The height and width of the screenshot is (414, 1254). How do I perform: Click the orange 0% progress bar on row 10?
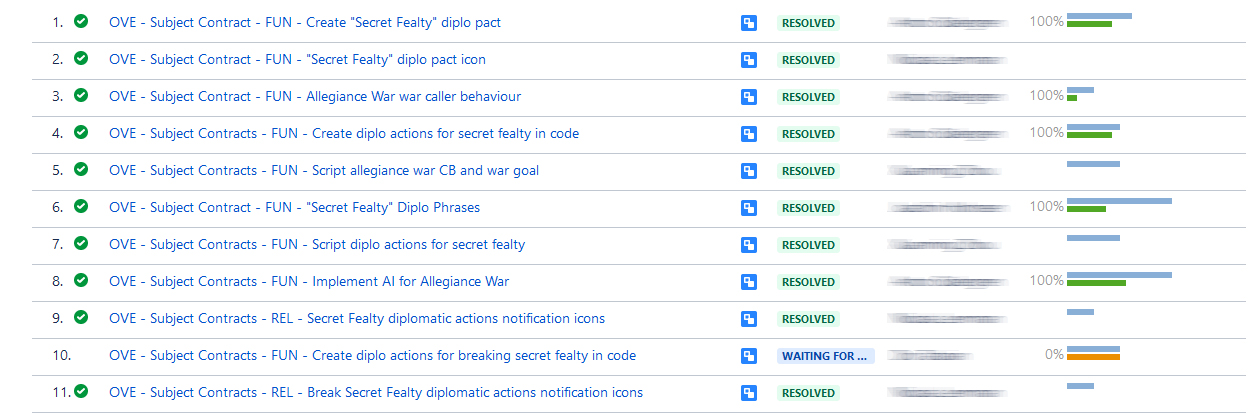click(x=1093, y=356)
